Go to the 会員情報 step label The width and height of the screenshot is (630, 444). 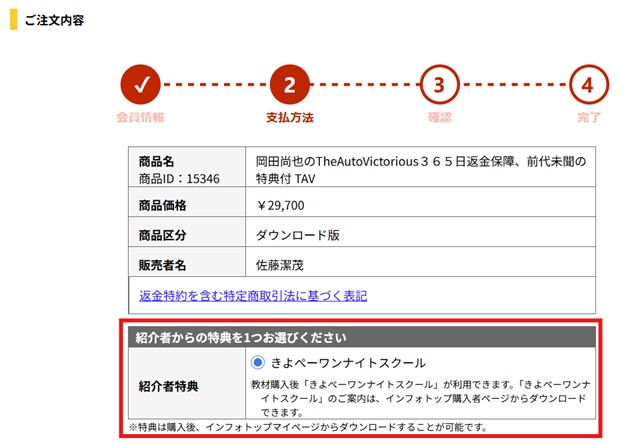click(140, 118)
